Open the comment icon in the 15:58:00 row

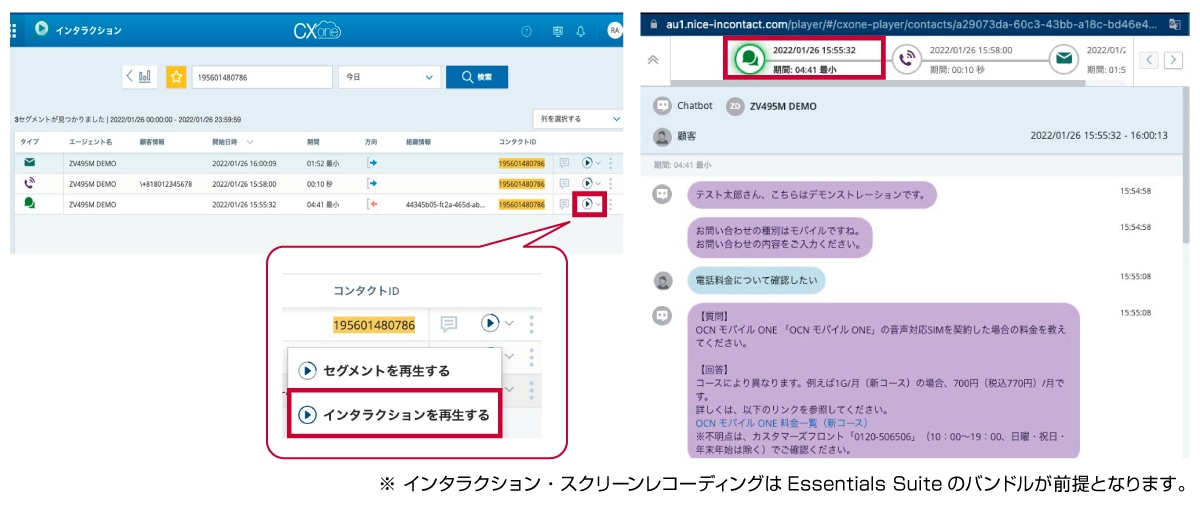click(564, 183)
